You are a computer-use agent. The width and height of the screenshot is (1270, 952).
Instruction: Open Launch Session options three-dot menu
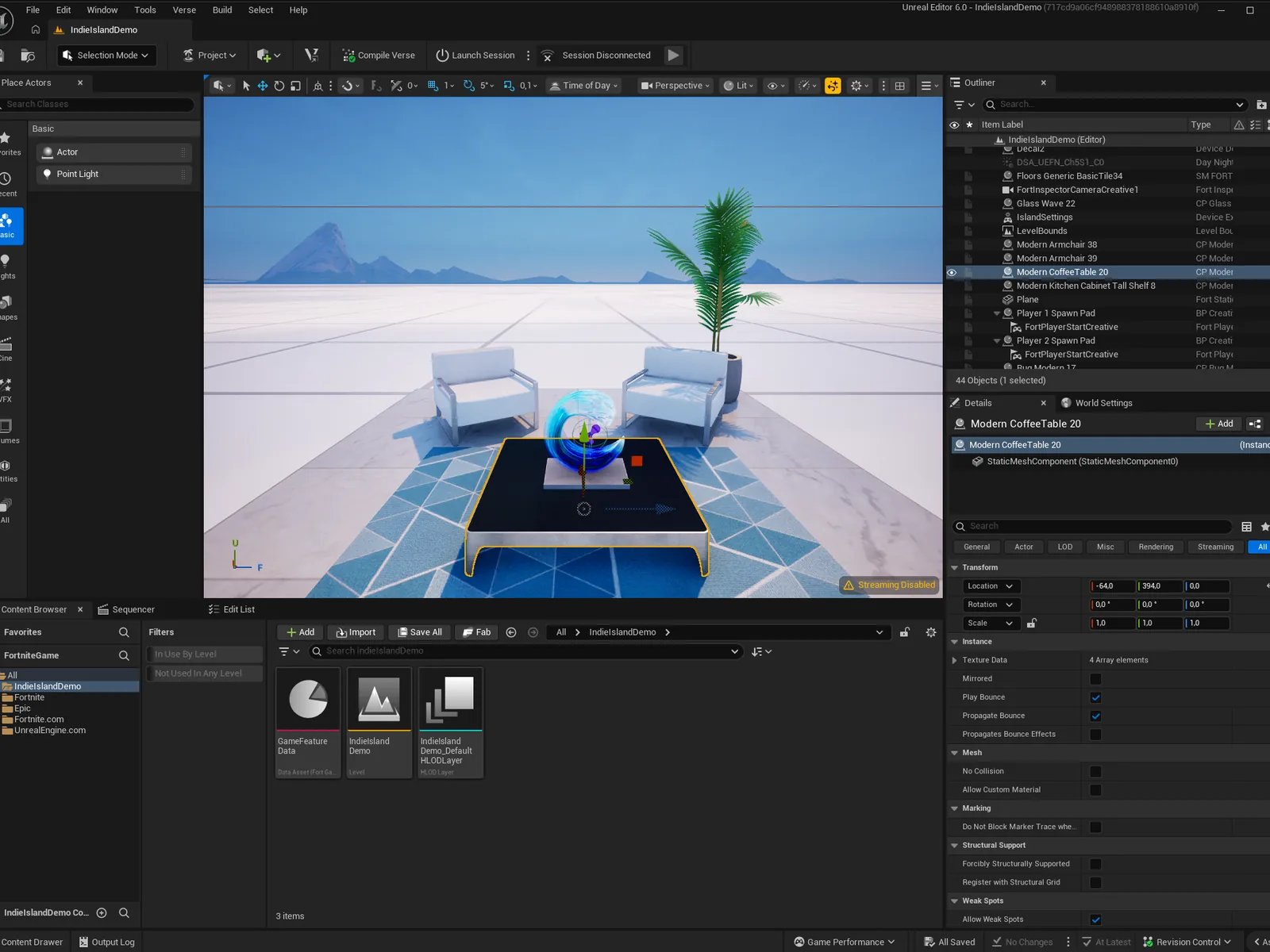(528, 56)
